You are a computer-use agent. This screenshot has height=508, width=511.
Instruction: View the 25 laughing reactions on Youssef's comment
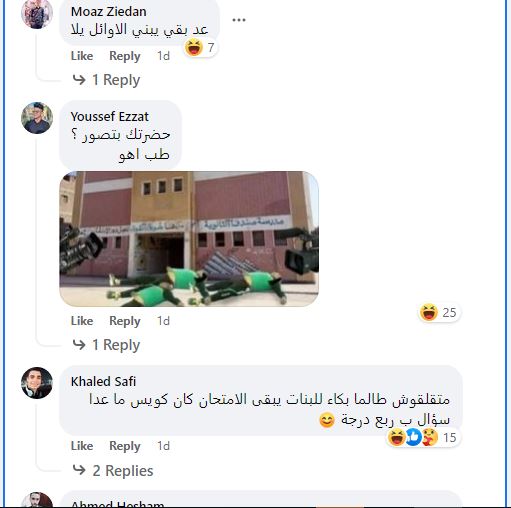439,312
